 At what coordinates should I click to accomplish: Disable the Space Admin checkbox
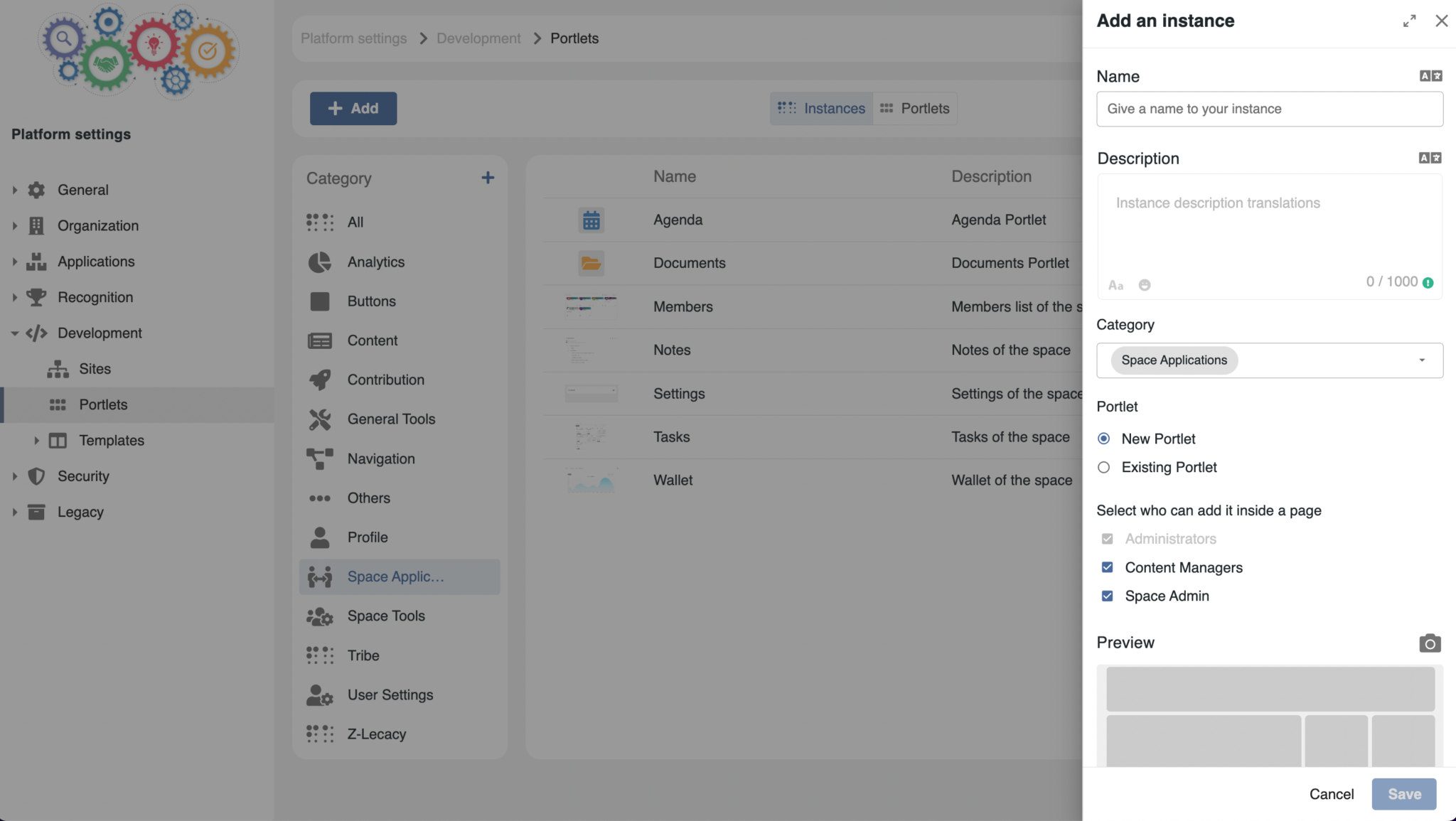(1106, 595)
